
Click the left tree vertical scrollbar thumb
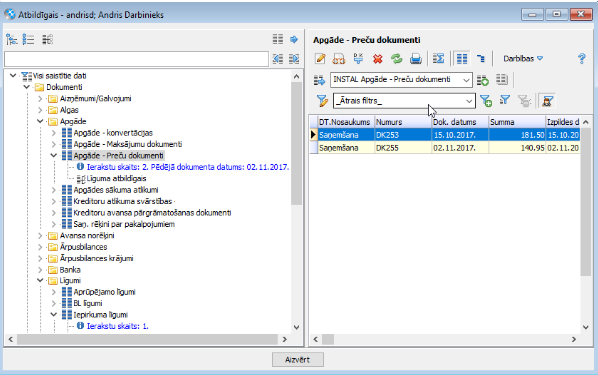[x=296, y=143]
